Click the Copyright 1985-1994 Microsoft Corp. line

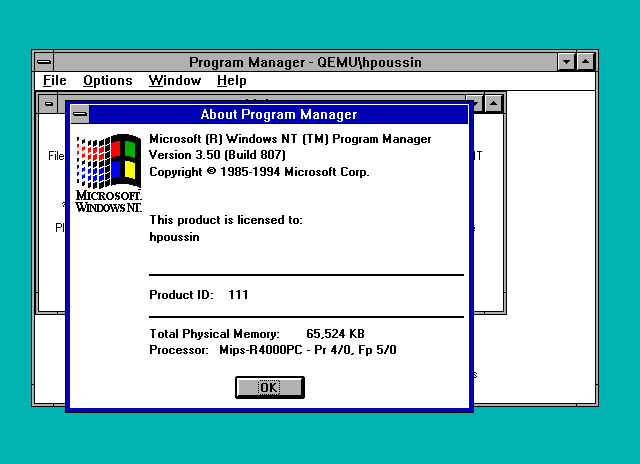coord(259,172)
